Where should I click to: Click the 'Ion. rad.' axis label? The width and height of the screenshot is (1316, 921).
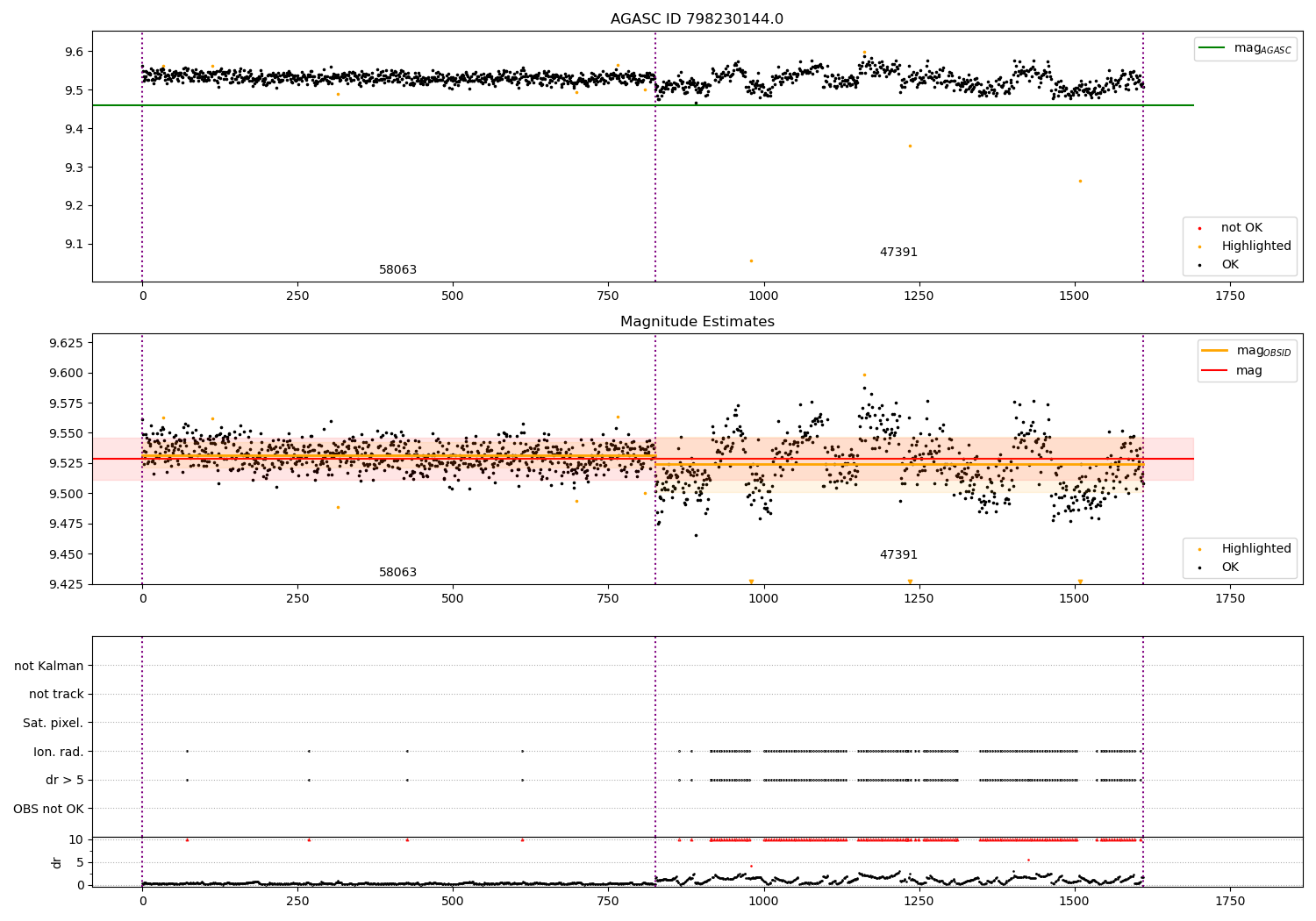coord(59,753)
